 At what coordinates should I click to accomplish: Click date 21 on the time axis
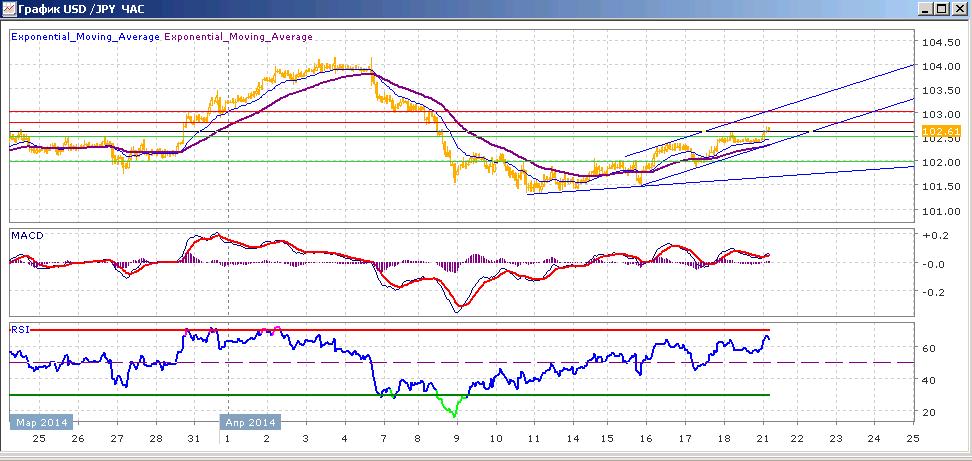pos(763,439)
